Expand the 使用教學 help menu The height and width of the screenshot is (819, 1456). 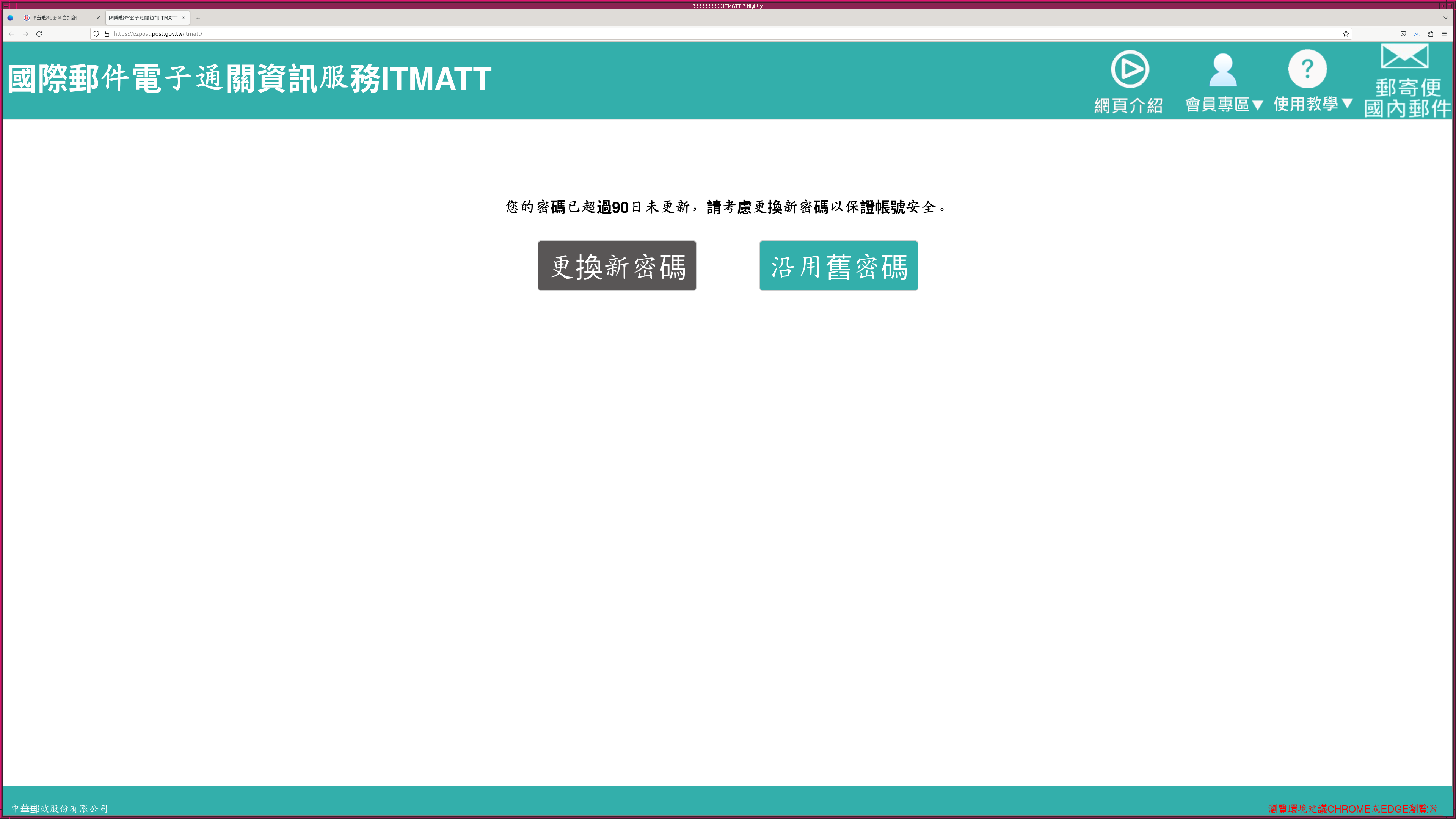(x=1312, y=104)
